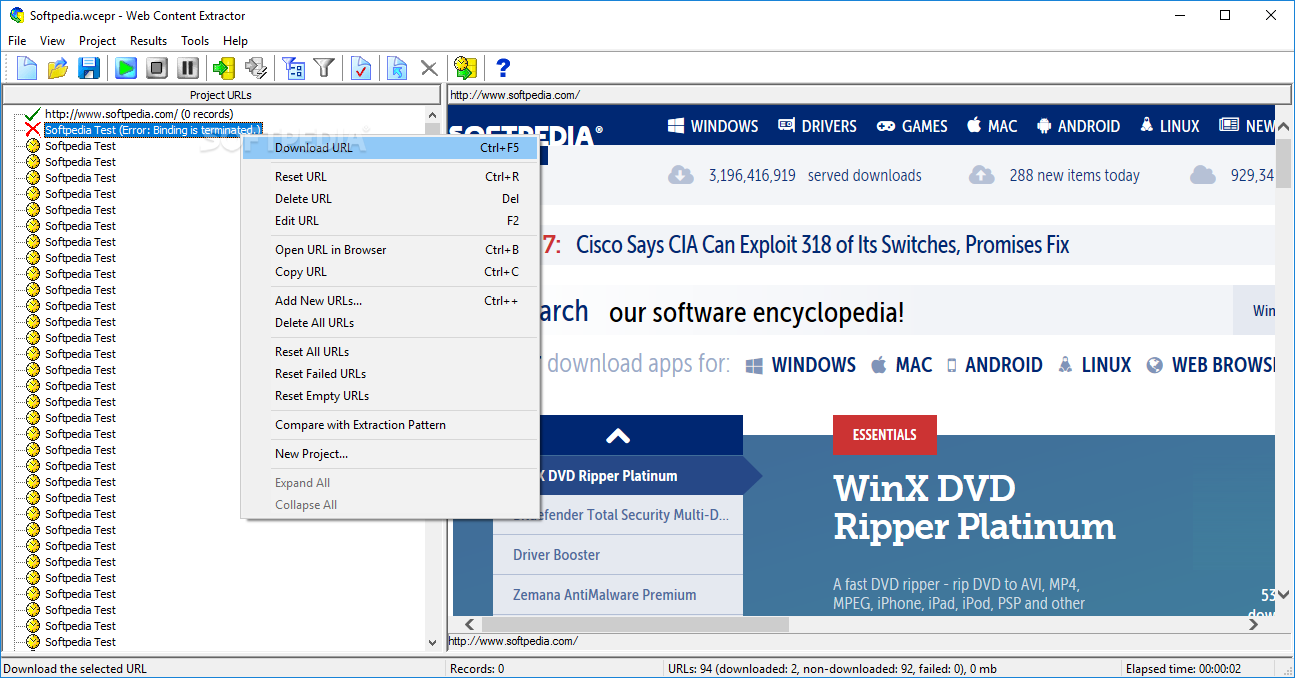Image resolution: width=1295 pixels, height=678 pixels.
Task: Select the Softpedia Test error row
Action: point(153,130)
